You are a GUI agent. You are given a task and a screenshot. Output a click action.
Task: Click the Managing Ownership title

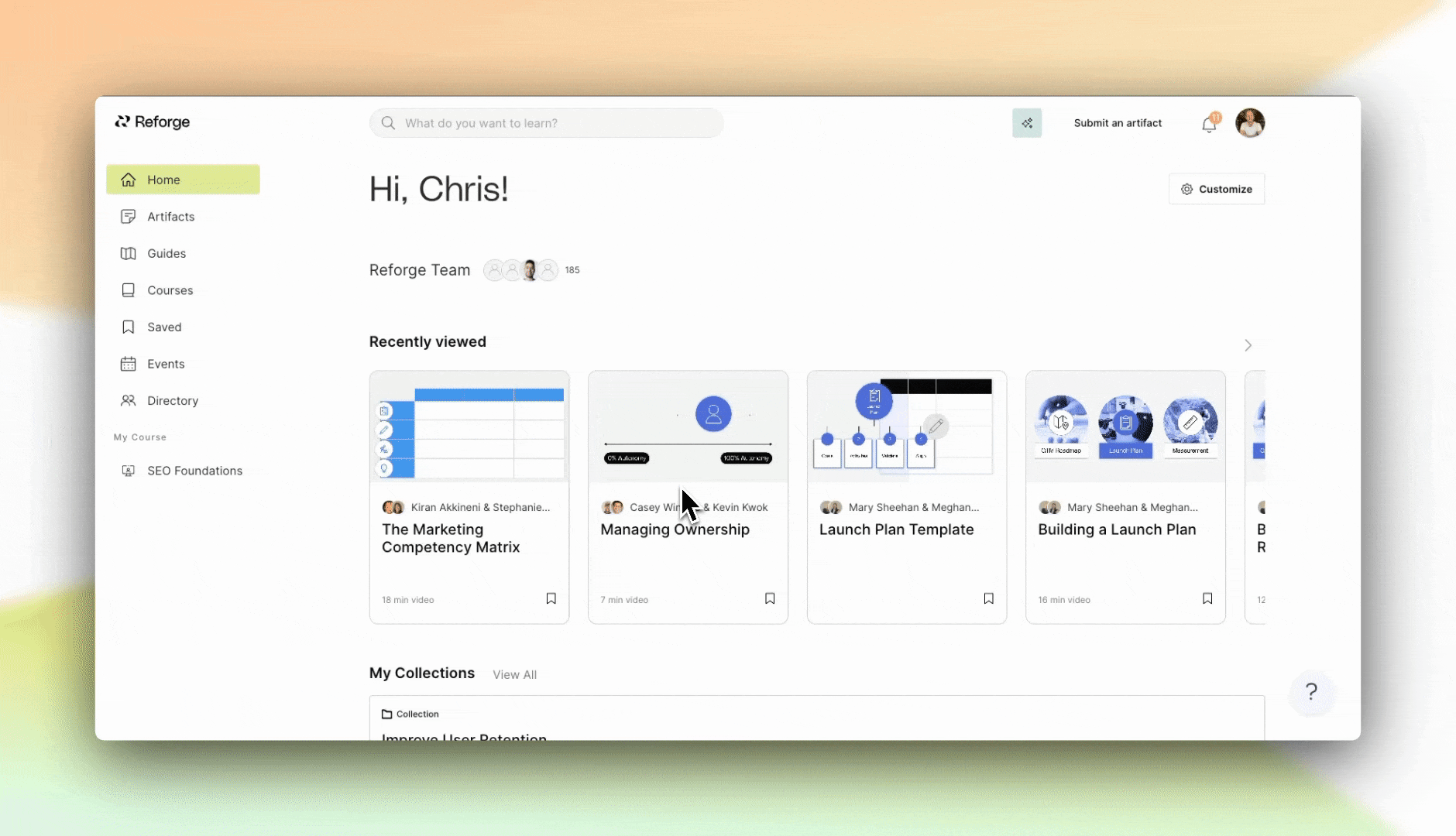(675, 529)
